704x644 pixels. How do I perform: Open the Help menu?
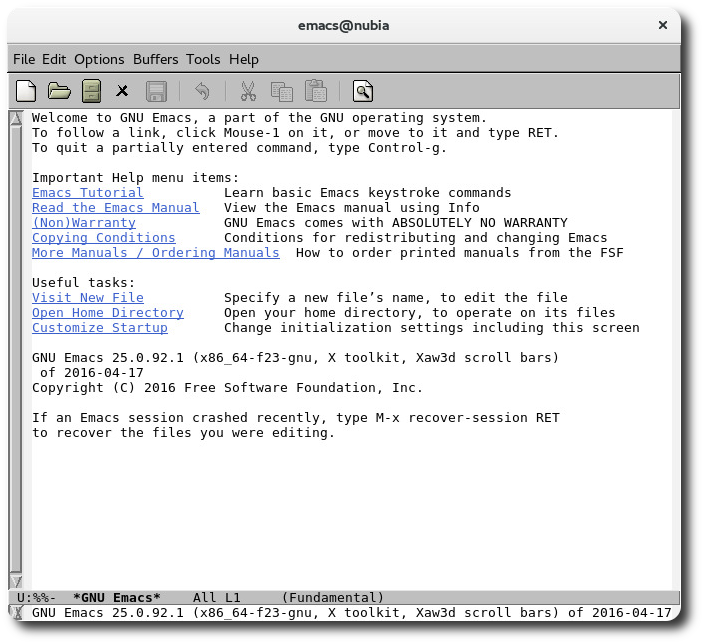pyautogui.click(x=243, y=59)
